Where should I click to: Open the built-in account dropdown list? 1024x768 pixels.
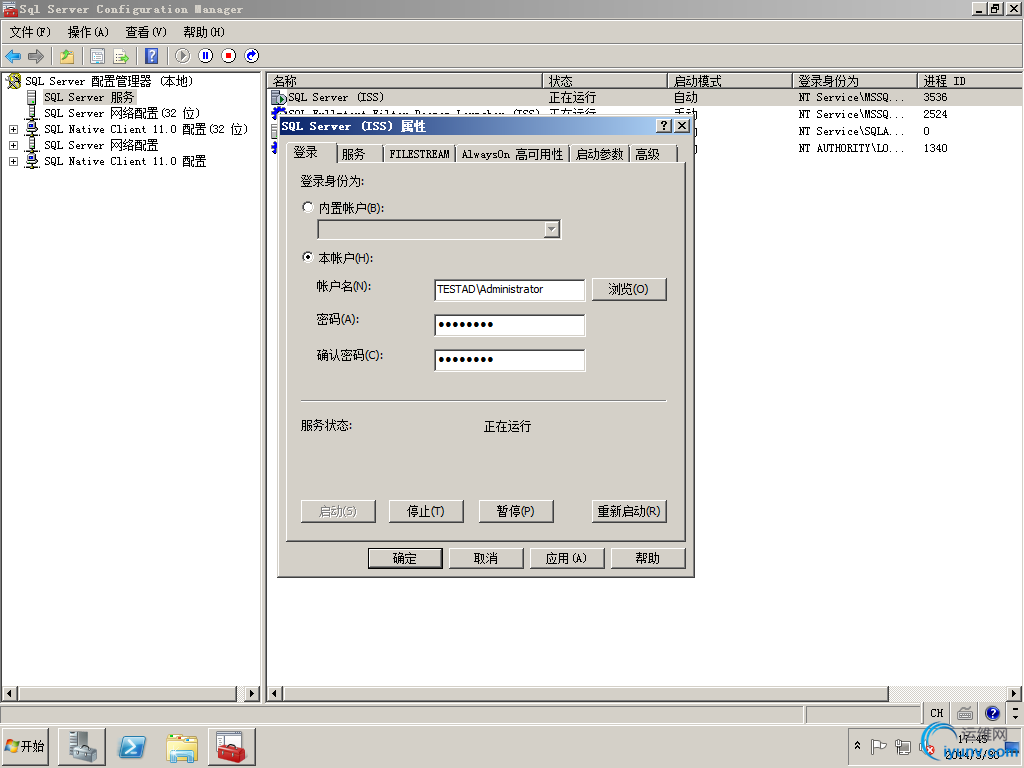(551, 229)
